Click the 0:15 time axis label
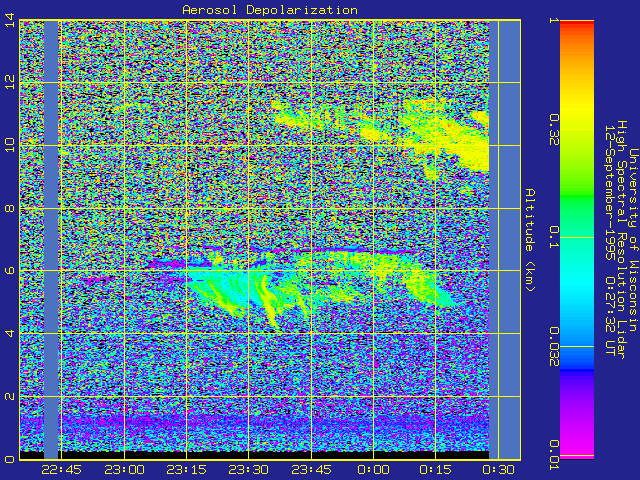The height and width of the screenshot is (480, 640). tap(436, 470)
